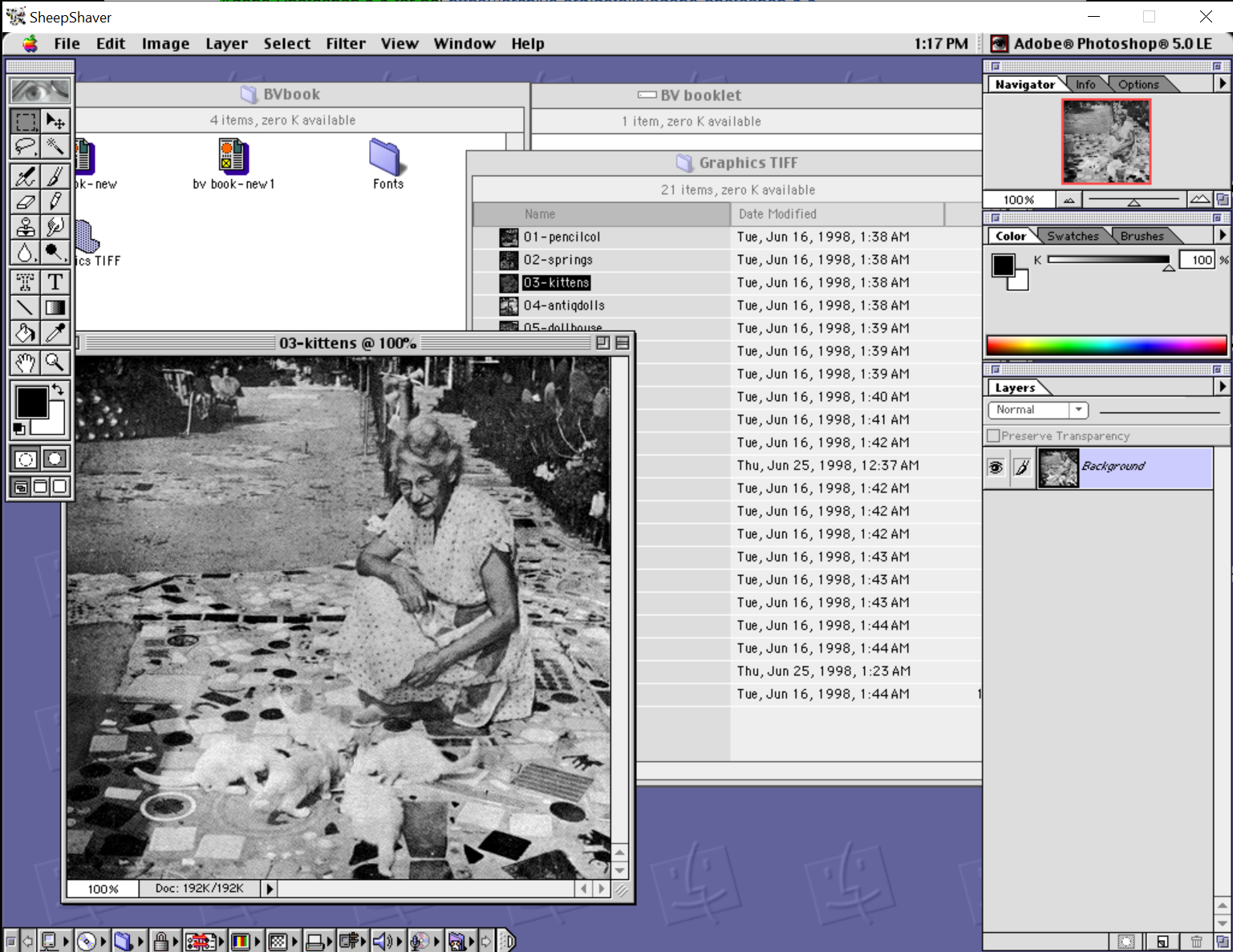The height and width of the screenshot is (952, 1233).
Task: Select the Rectangular Marquee tool
Action: click(x=26, y=121)
